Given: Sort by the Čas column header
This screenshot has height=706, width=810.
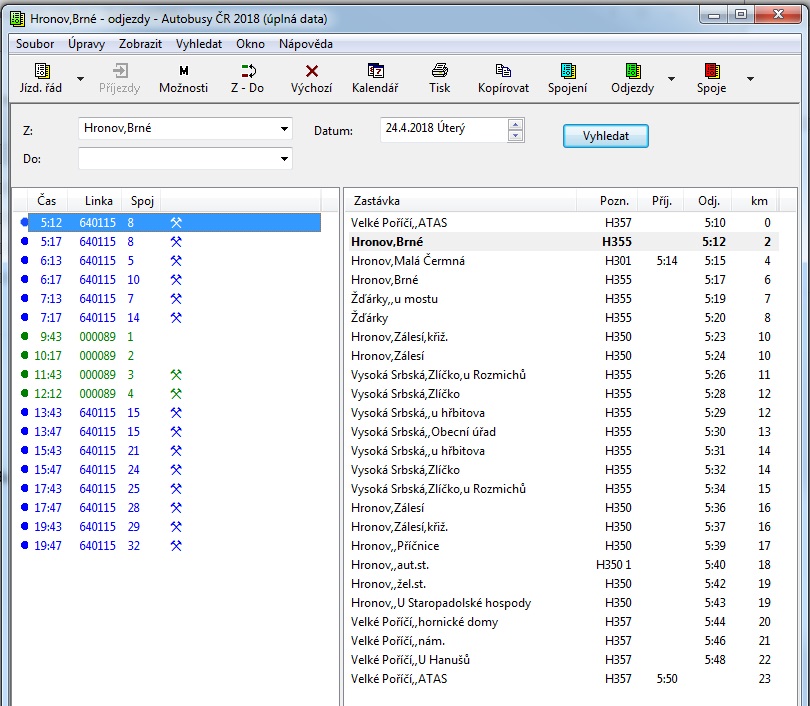Looking at the screenshot, I should pos(47,201).
